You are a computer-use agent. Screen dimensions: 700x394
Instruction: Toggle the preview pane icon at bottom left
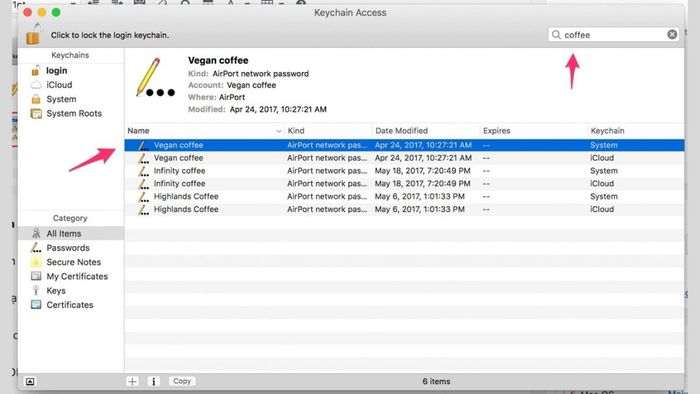(x=30, y=382)
